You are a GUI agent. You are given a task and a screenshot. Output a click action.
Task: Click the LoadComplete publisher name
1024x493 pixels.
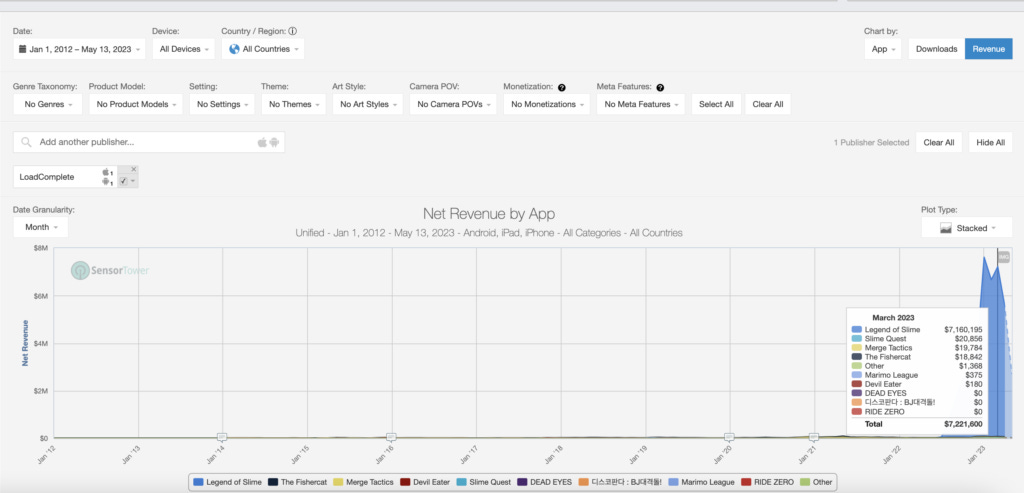coord(47,177)
